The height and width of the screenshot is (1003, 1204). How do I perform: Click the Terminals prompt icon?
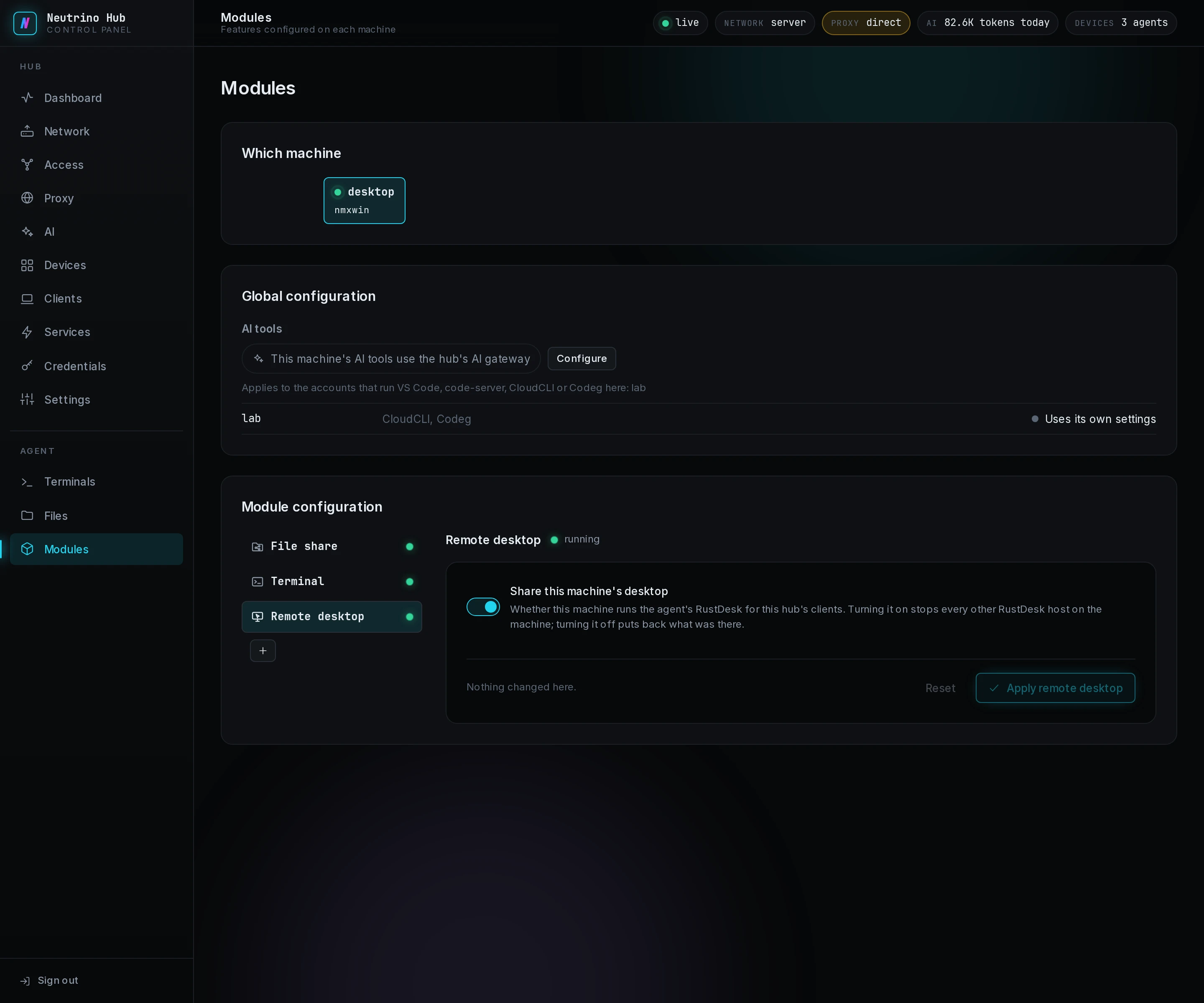(x=27, y=482)
